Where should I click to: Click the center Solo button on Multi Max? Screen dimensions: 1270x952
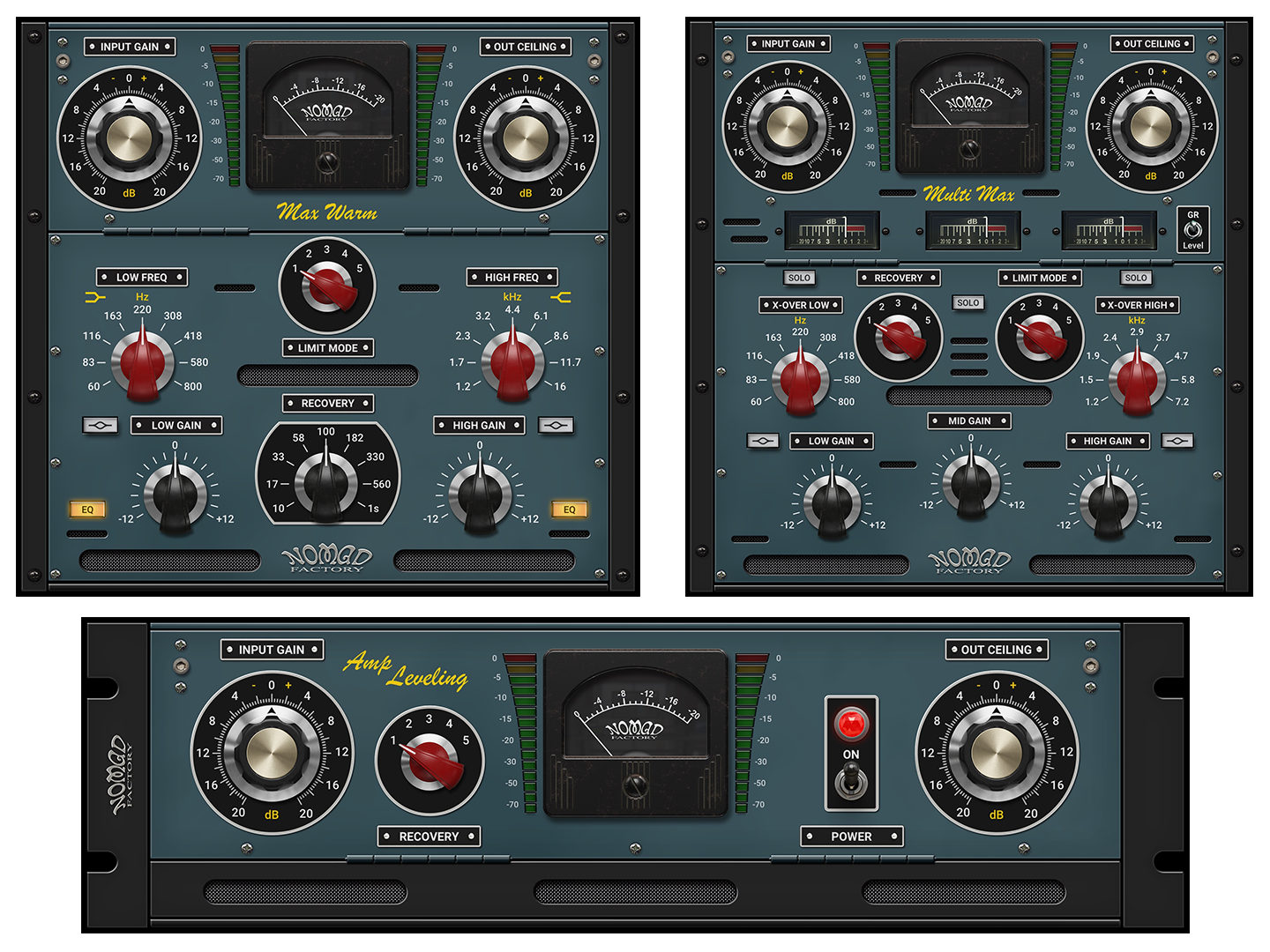tap(967, 302)
